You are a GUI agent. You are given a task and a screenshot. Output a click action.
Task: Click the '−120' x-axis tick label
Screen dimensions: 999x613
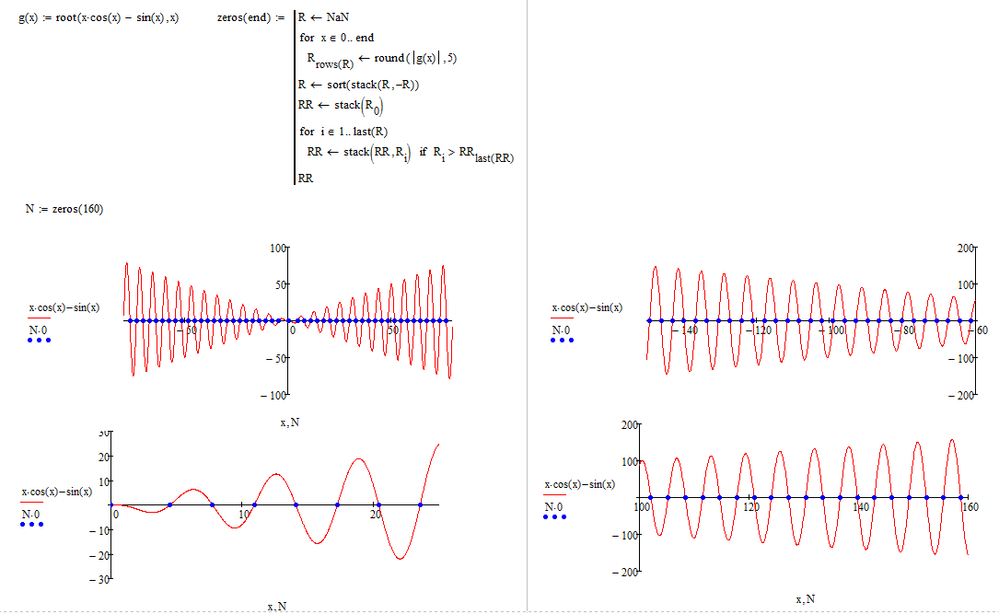(759, 330)
